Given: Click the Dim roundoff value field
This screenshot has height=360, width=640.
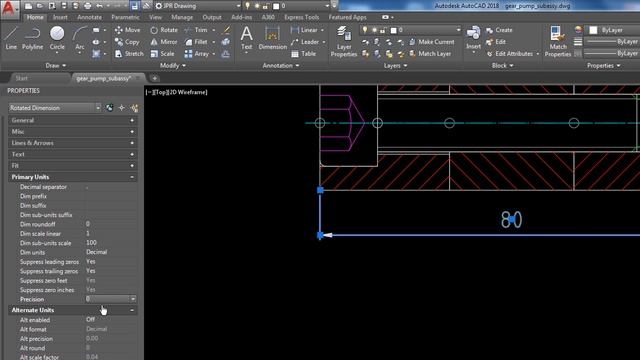Looking at the screenshot, I should coord(111,224).
